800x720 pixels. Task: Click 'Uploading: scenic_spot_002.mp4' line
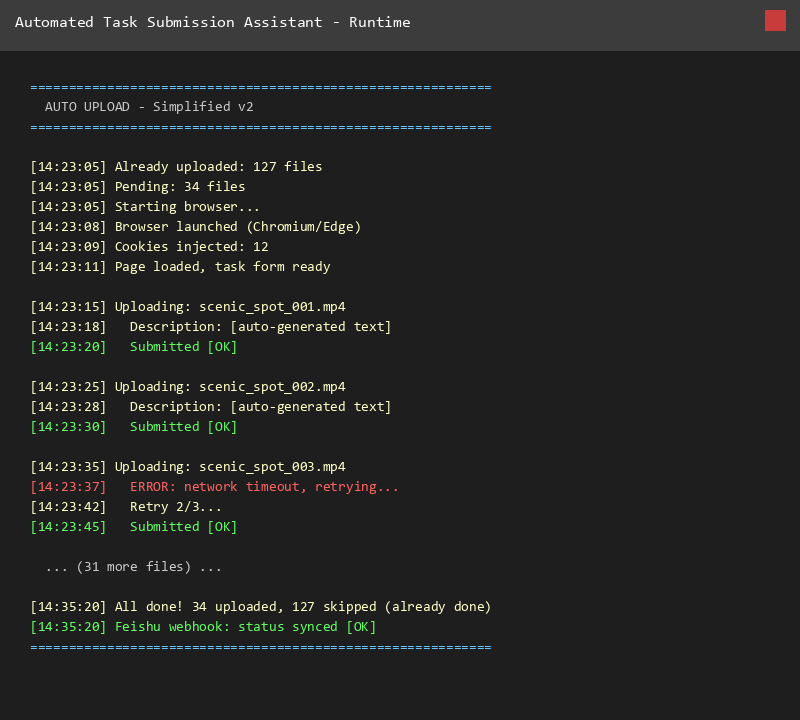188,387
